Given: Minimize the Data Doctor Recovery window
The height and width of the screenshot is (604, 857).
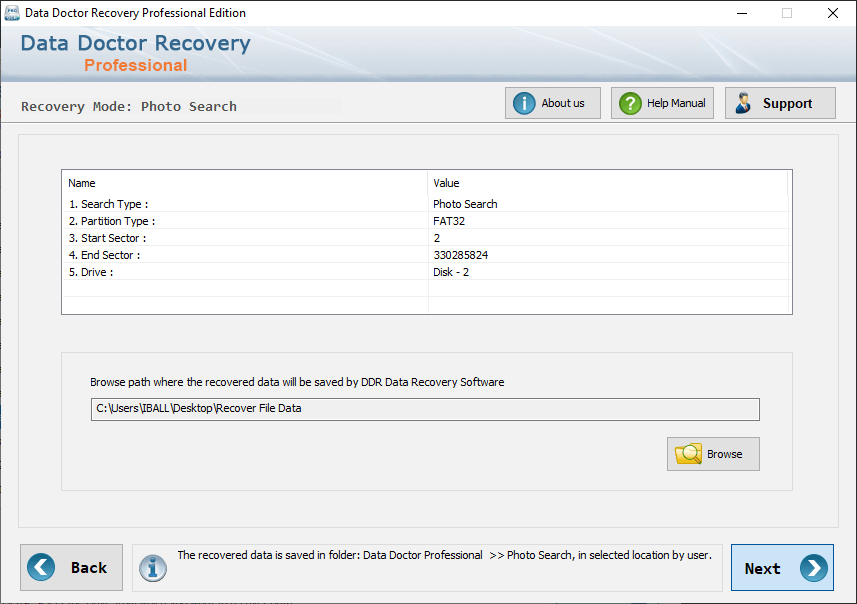Looking at the screenshot, I should pyautogui.click(x=742, y=13).
